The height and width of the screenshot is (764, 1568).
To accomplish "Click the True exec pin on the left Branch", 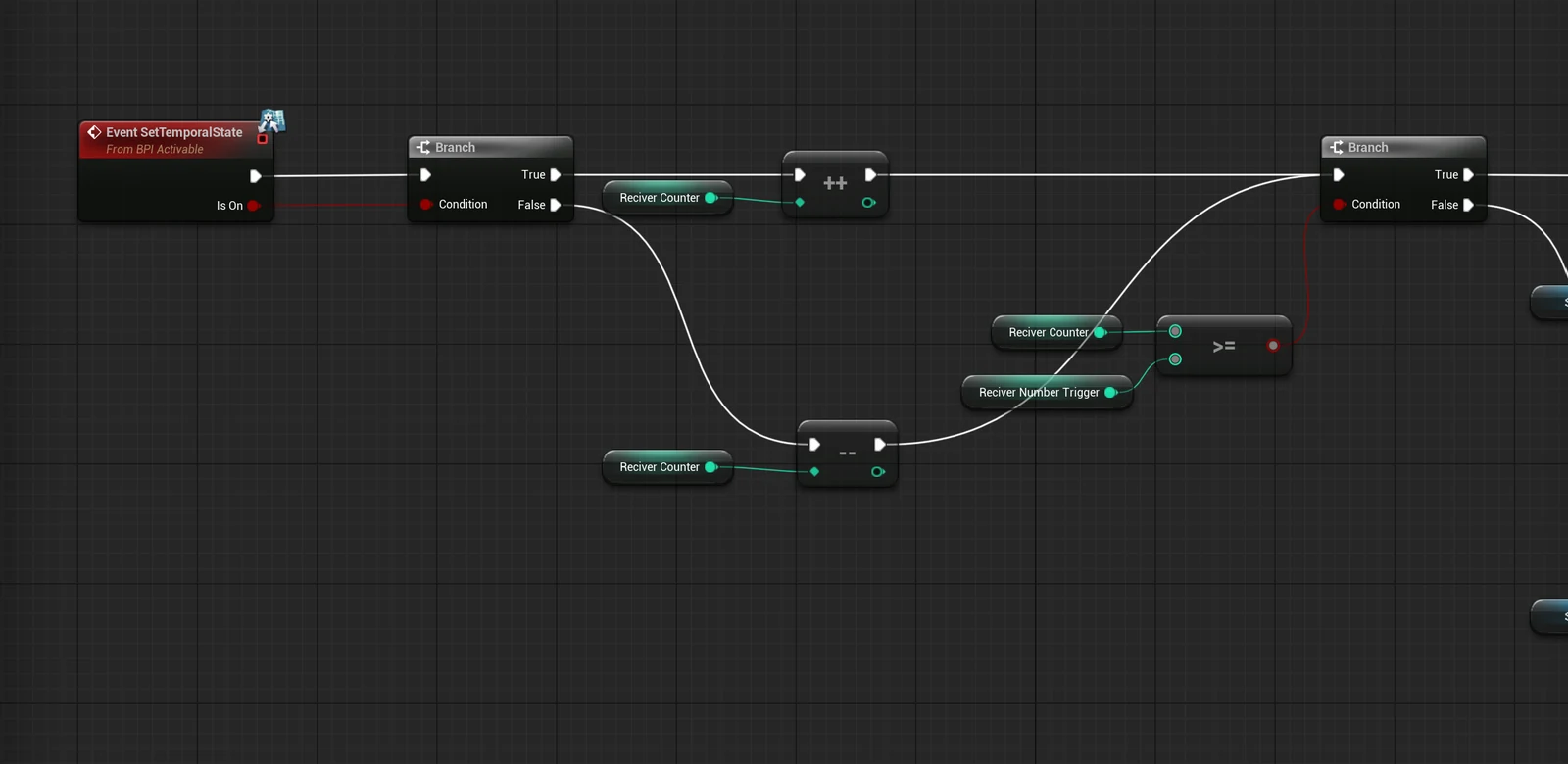I will 556,175.
